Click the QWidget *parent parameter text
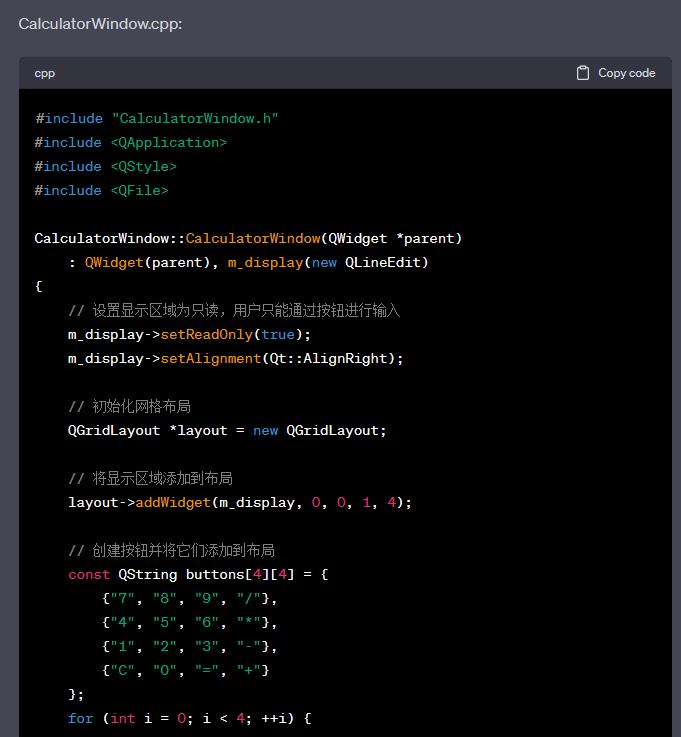Image resolution: width=681 pixels, height=737 pixels. click(391, 239)
